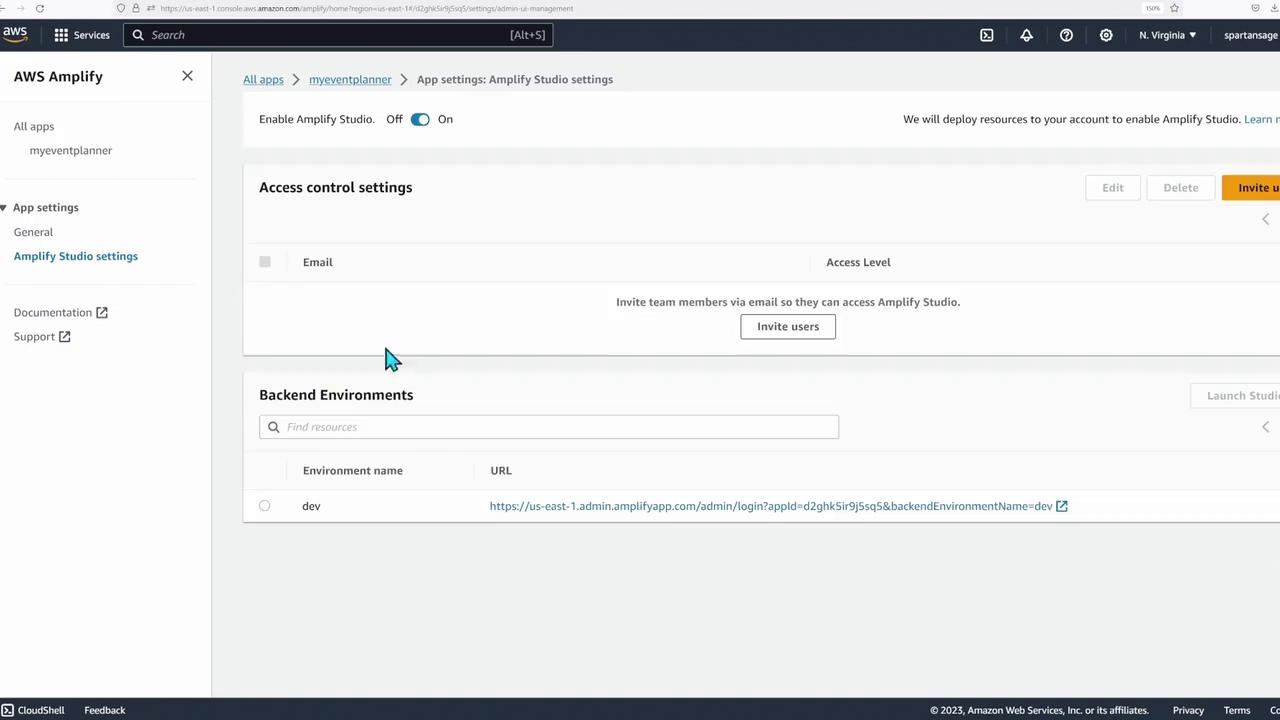This screenshot has width=1280, height=720.
Task: Click the All apps breadcrumb
Action: pyautogui.click(x=263, y=79)
